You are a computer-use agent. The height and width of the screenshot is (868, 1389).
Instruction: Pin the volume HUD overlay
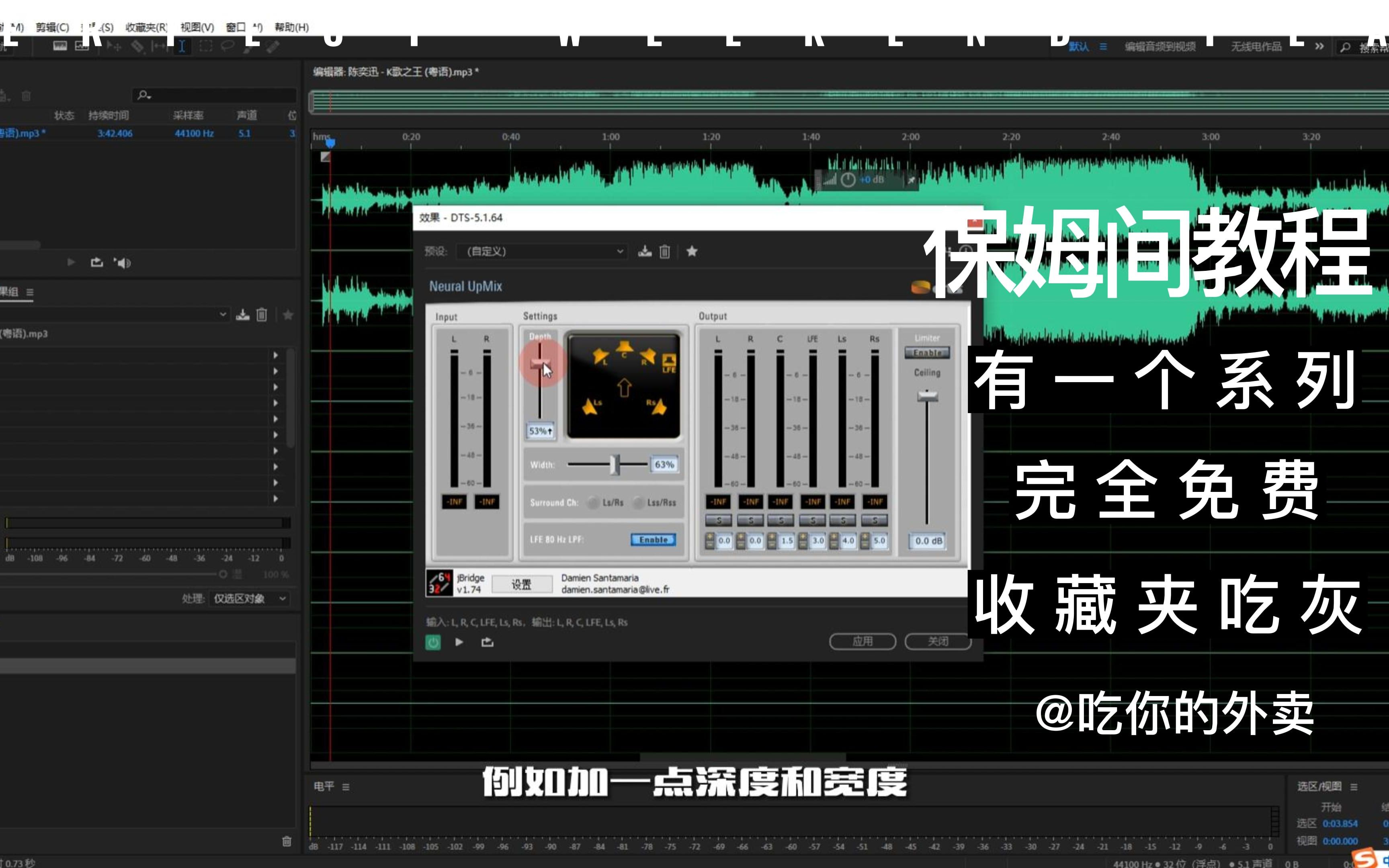pos(912,180)
